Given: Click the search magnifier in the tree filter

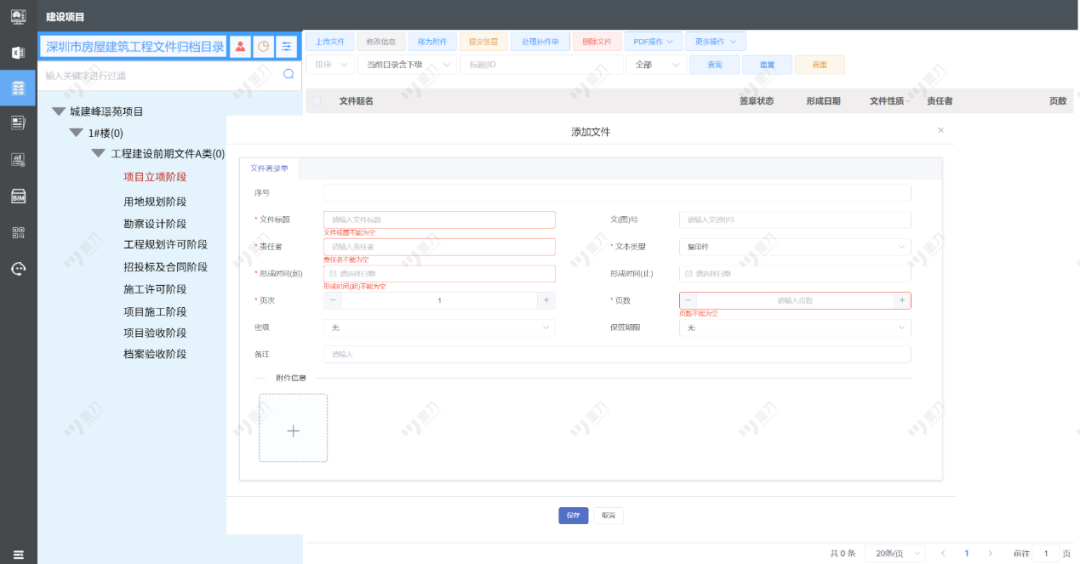Looking at the screenshot, I should coord(289,74).
